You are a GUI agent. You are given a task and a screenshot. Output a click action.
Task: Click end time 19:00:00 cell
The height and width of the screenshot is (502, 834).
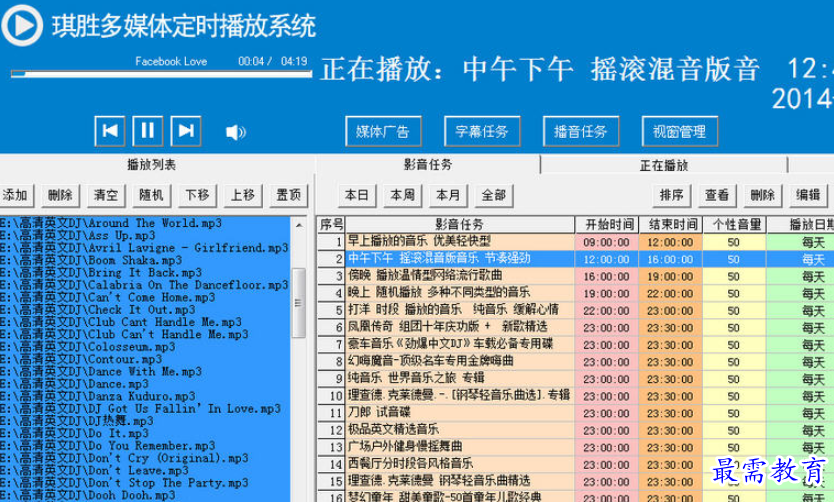pyautogui.click(x=671, y=277)
